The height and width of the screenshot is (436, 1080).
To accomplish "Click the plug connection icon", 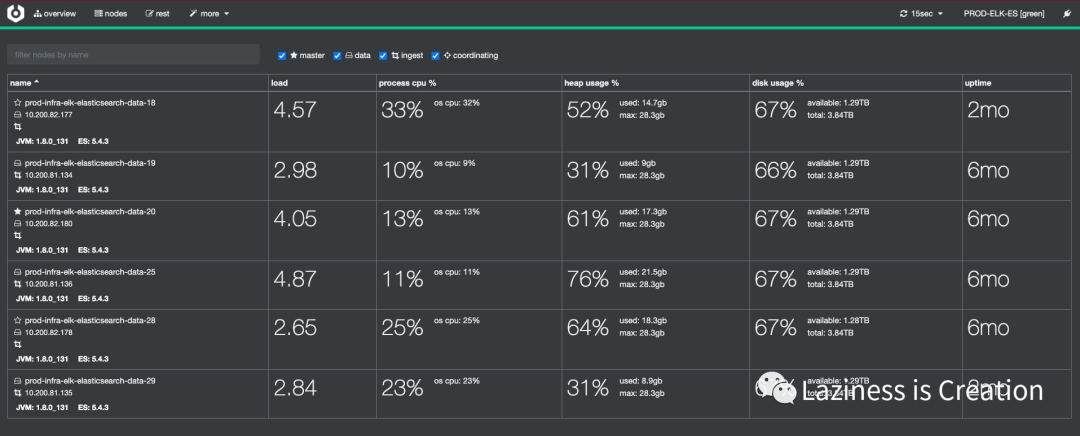I will 1065,14.
